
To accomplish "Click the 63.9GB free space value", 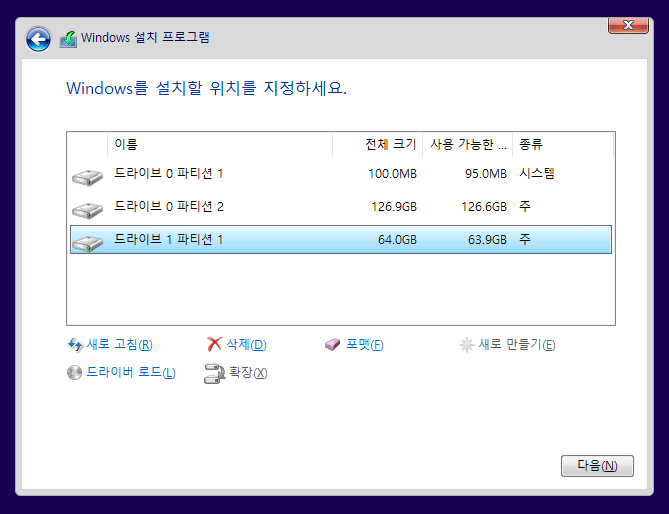I will point(487,240).
